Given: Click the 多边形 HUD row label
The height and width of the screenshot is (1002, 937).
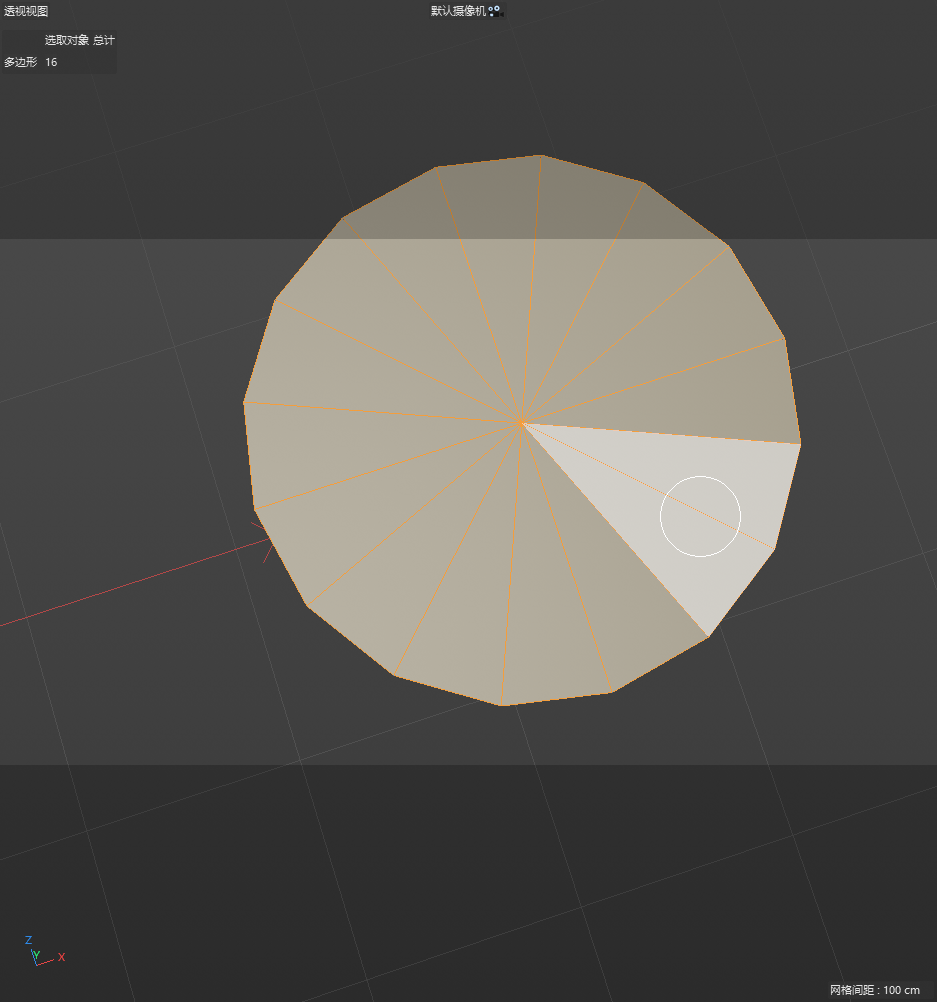Looking at the screenshot, I should tap(20, 62).
